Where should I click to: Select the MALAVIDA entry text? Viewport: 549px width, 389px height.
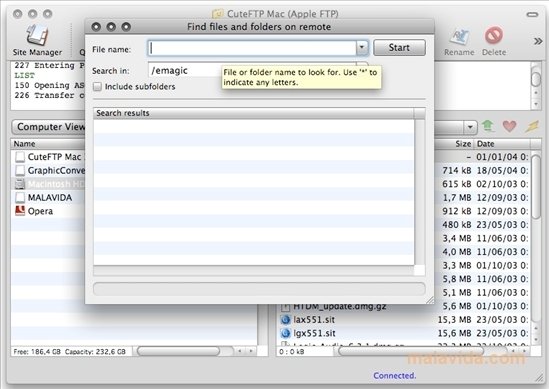[x=50, y=197]
